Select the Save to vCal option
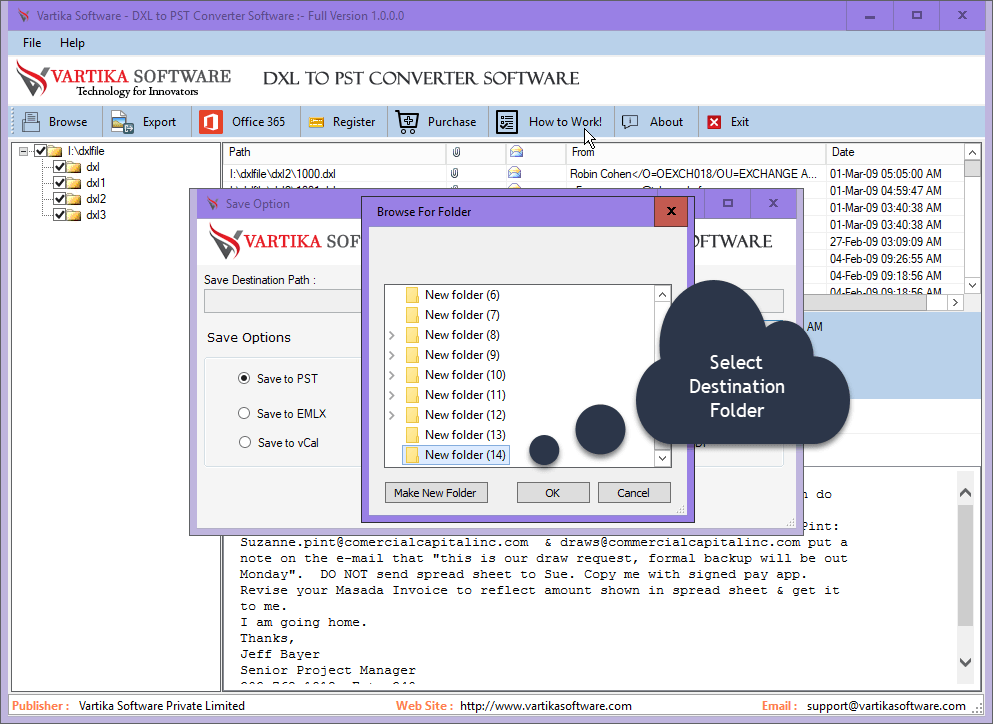 244,442
